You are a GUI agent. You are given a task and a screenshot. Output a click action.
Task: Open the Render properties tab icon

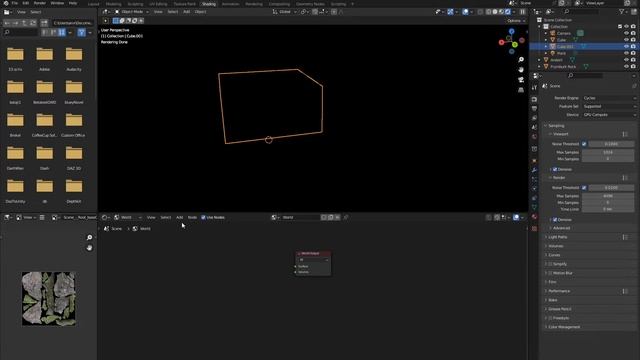(534, 99)
